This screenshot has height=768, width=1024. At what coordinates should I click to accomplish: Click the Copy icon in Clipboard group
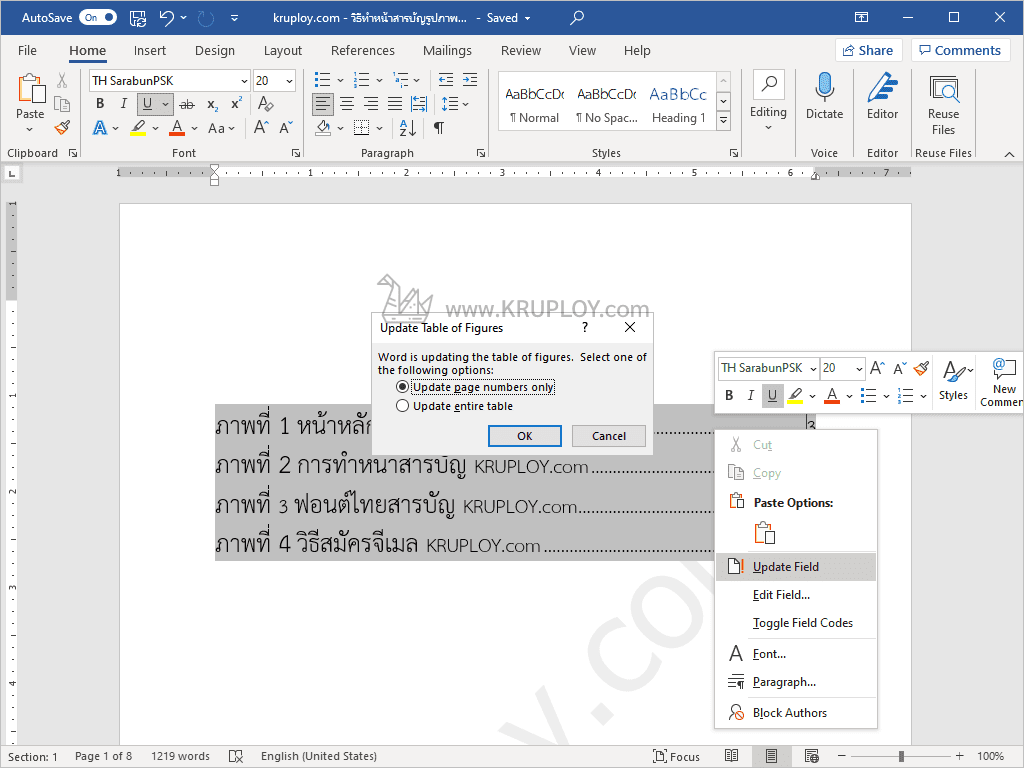pos(62,104)
